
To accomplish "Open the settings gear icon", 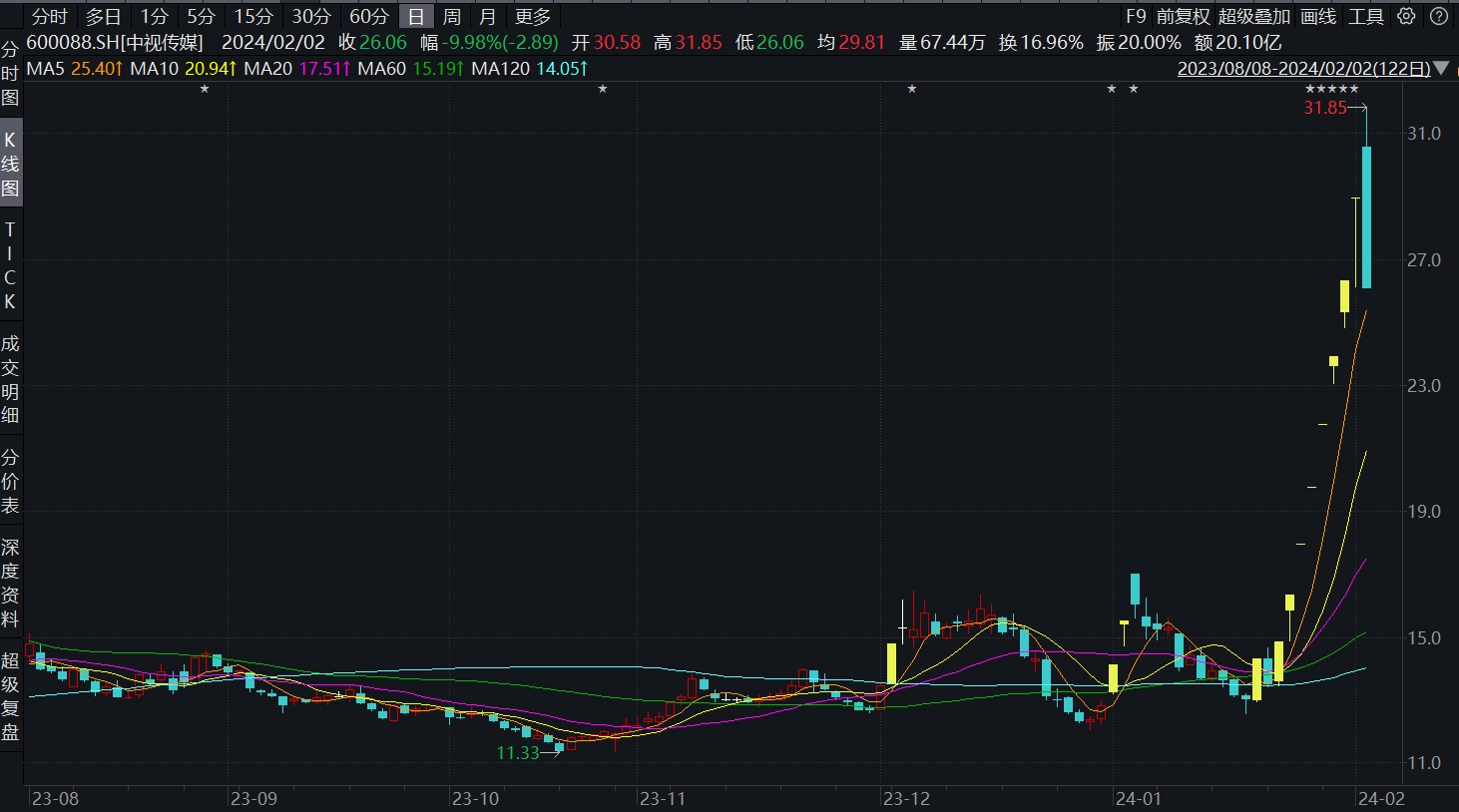I will (1406, 16).
